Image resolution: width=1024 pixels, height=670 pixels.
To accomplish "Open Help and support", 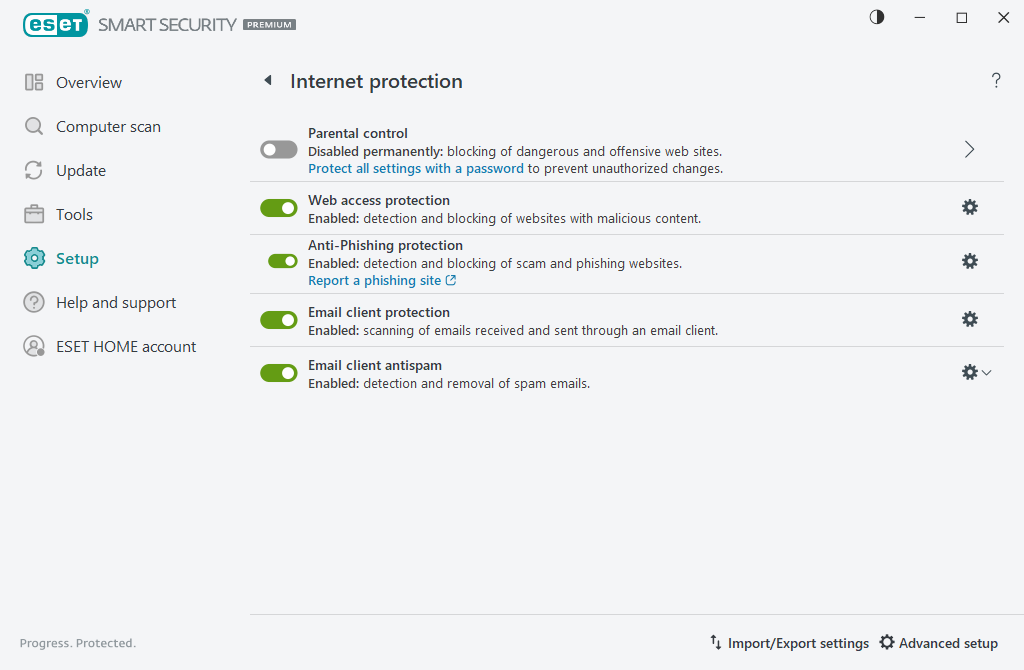I will pos(115,302).
